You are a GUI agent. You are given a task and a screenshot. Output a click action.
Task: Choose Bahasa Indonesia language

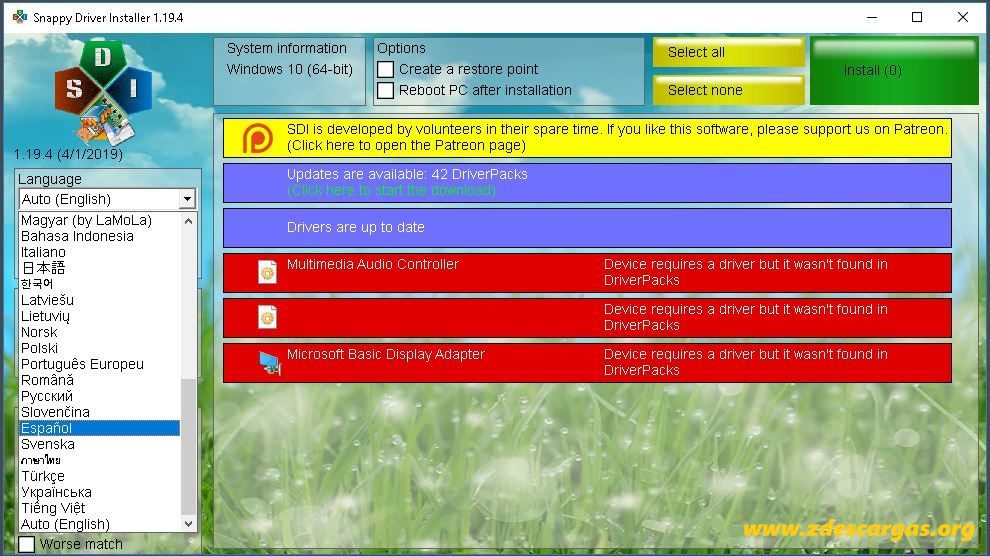point(100,236)
